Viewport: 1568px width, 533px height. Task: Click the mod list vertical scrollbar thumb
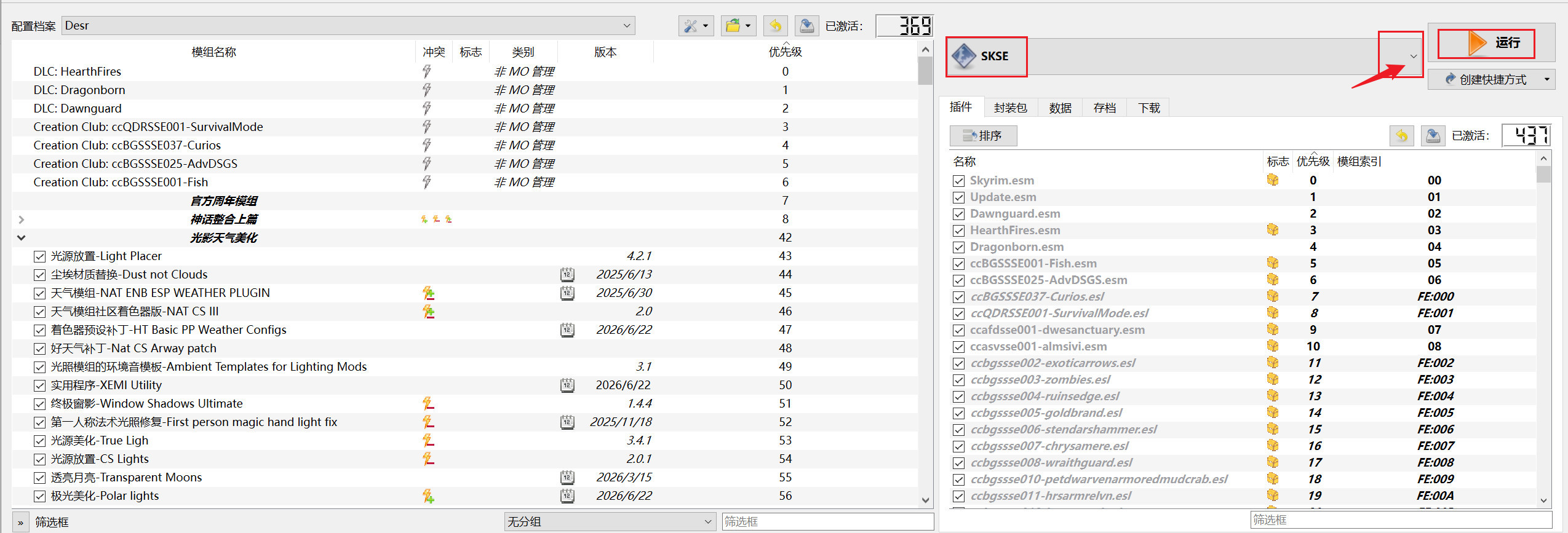pos(925,71)
